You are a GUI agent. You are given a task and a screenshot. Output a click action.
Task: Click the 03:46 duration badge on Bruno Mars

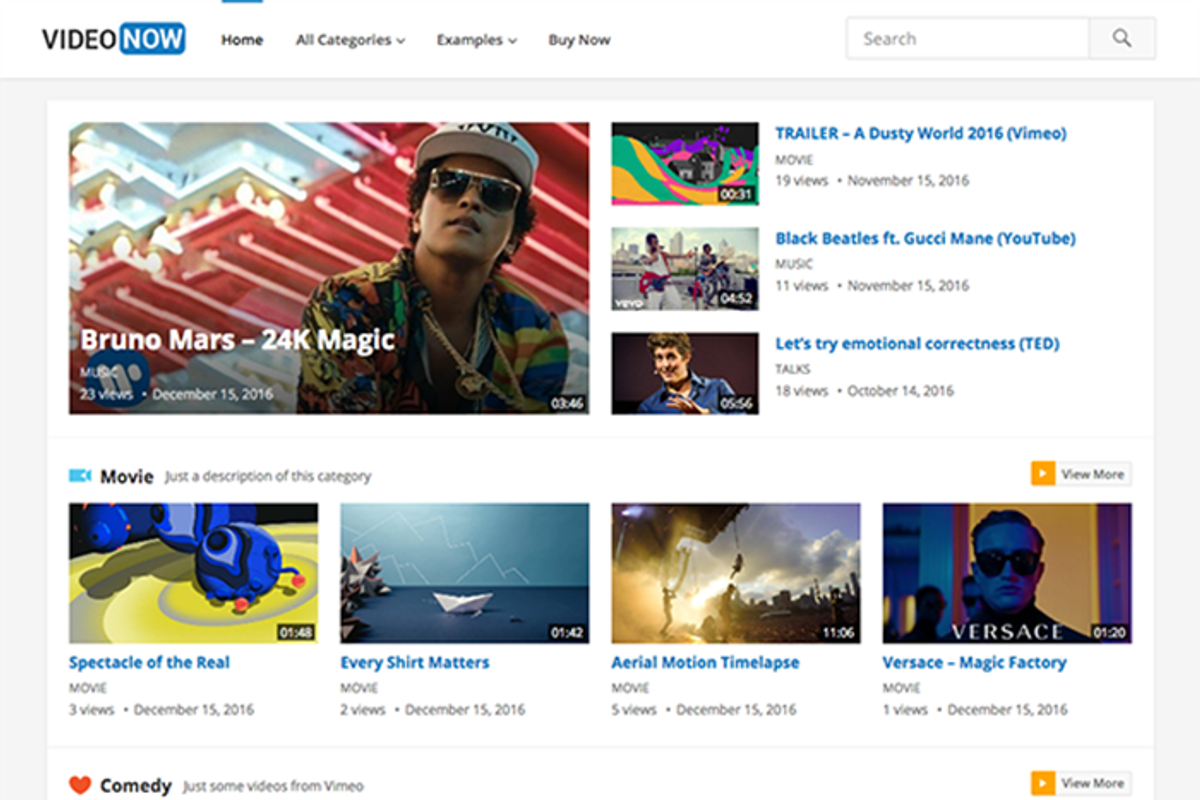[x=567, y=404]
